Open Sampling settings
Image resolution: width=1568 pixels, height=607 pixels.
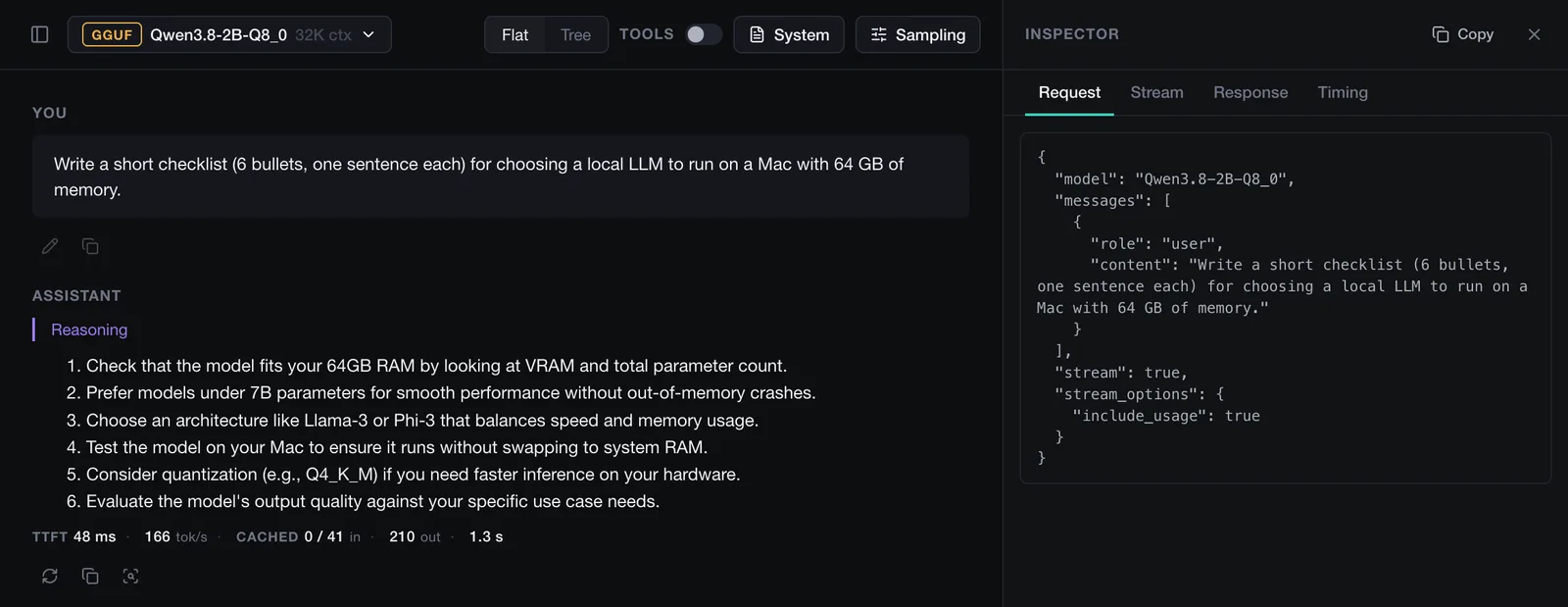click(x=917, y=34)
